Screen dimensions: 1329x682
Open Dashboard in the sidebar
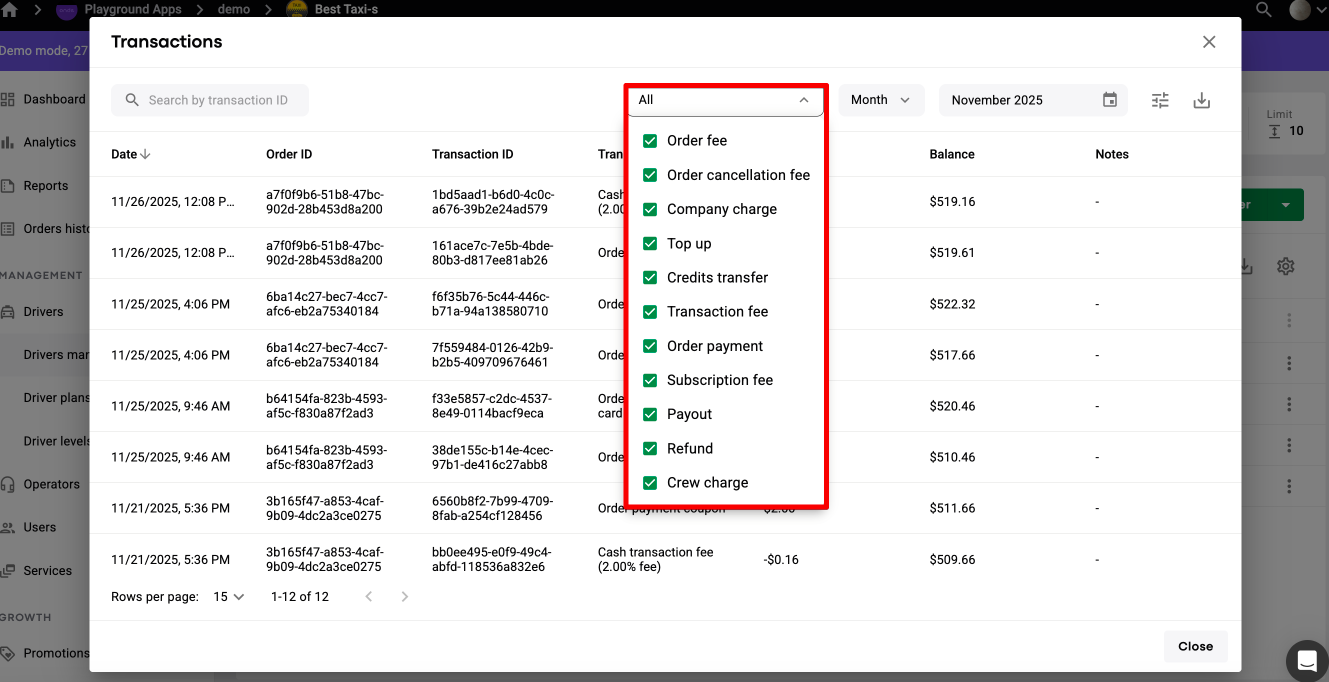tap(54, 99)
